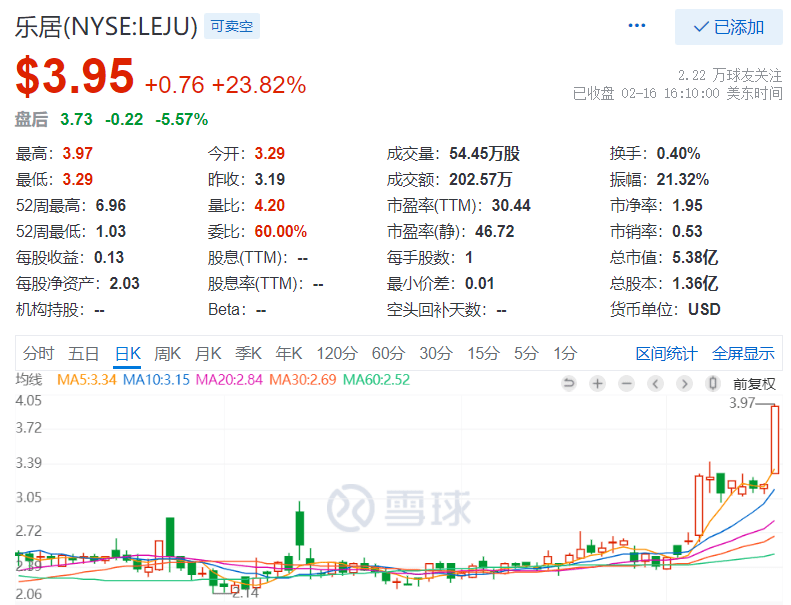
Task: Pan chart right with the right chevron
Action: [684, 383]
